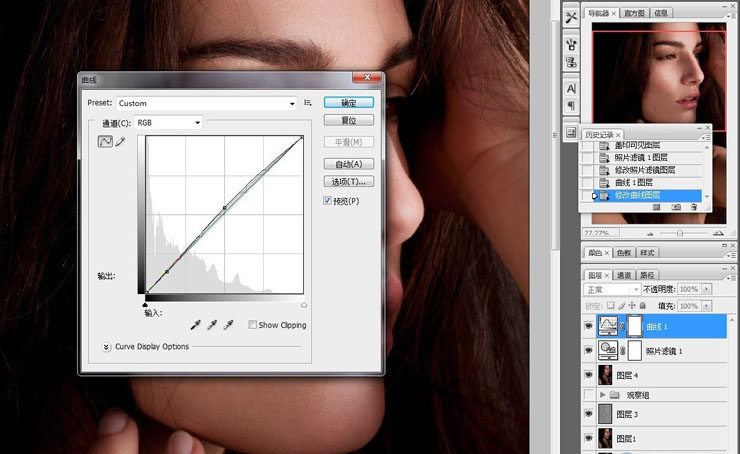Image resolution: width=740 pixels, height=454 pixels.
Task: Open the Preset Custom dropdown
Action: tap(207, 103)
